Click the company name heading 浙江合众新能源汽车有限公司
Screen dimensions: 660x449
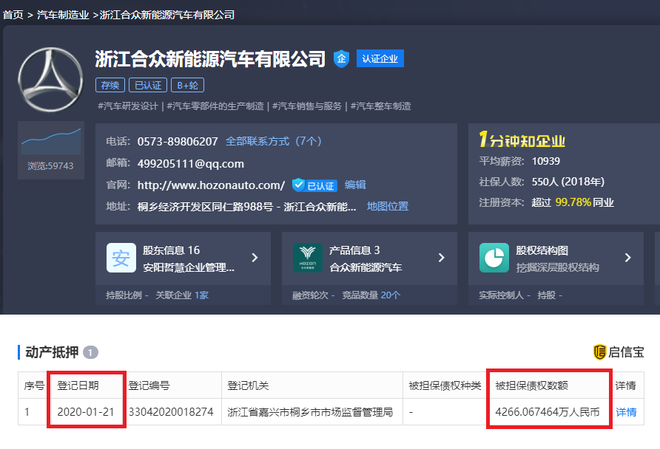[210, 59]
